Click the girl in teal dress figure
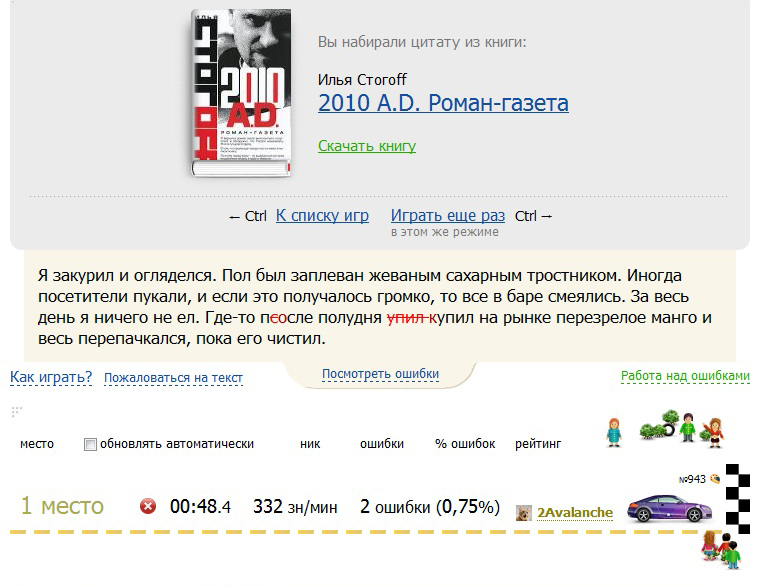 click(x=614, y=432)
